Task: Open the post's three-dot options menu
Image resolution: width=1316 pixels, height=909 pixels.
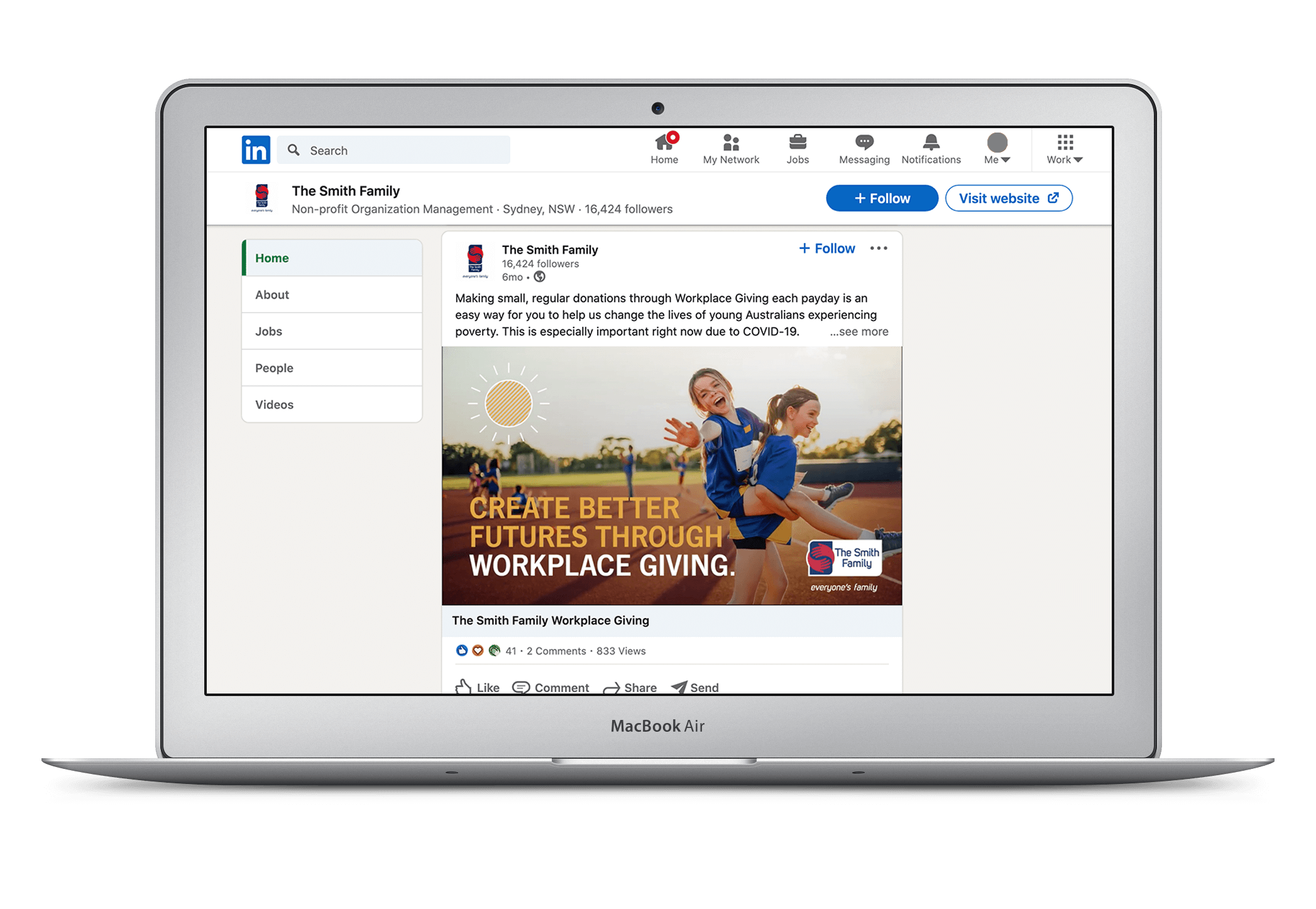Action: (x=879, y=249)
